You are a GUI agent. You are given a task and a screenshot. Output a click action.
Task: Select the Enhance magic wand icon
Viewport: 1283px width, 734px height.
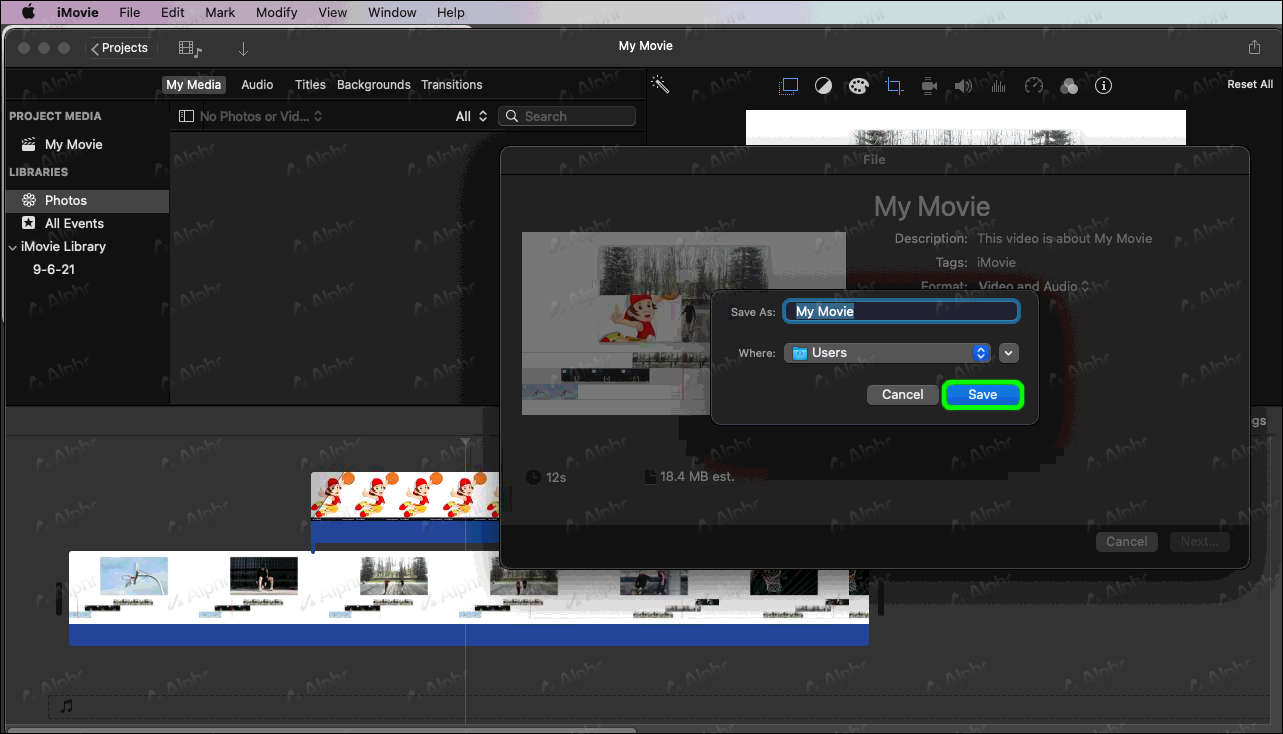pos(659,85)
